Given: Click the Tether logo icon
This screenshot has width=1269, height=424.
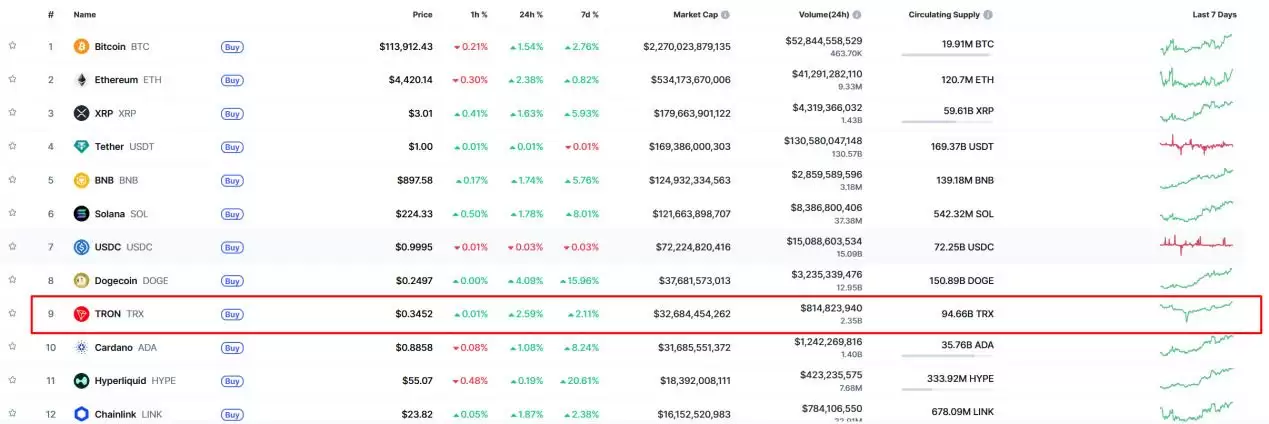Looking at the screenshot, I should click(x=82, y=147).
